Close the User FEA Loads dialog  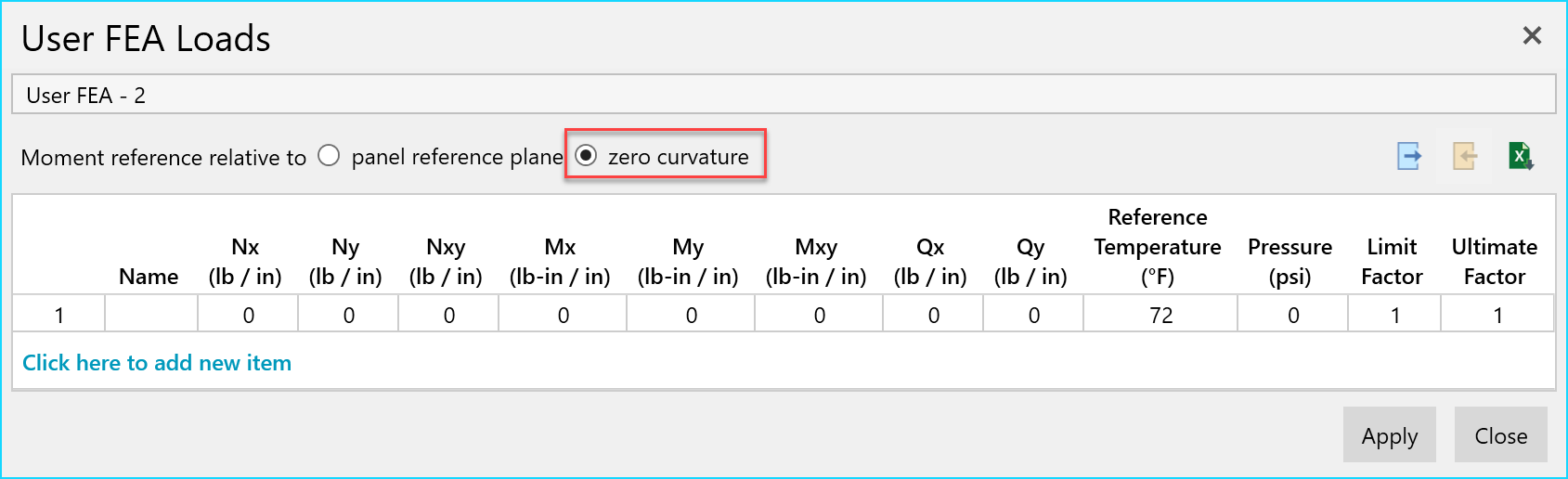pyautogui.click(x=1532, y=35)
